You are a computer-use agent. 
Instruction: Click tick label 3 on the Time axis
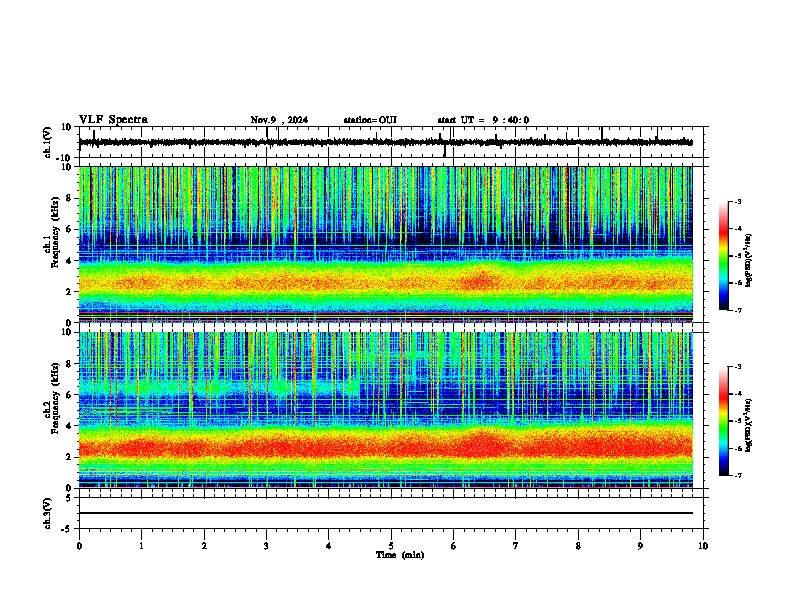pyautogui.click(x=266, y=546)
